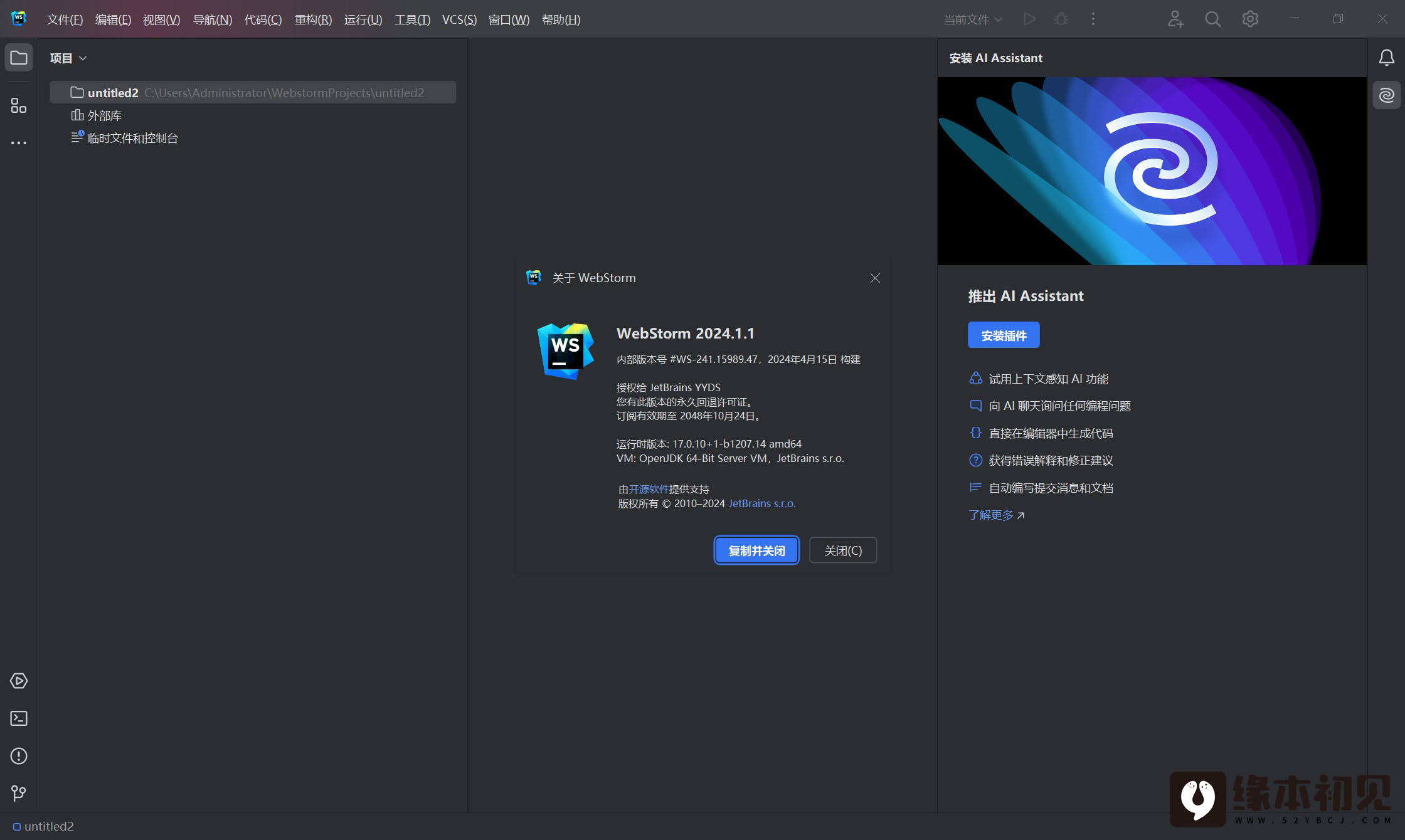
Task: Open the 帮助(H) menu
Action: tap(561, 19)
